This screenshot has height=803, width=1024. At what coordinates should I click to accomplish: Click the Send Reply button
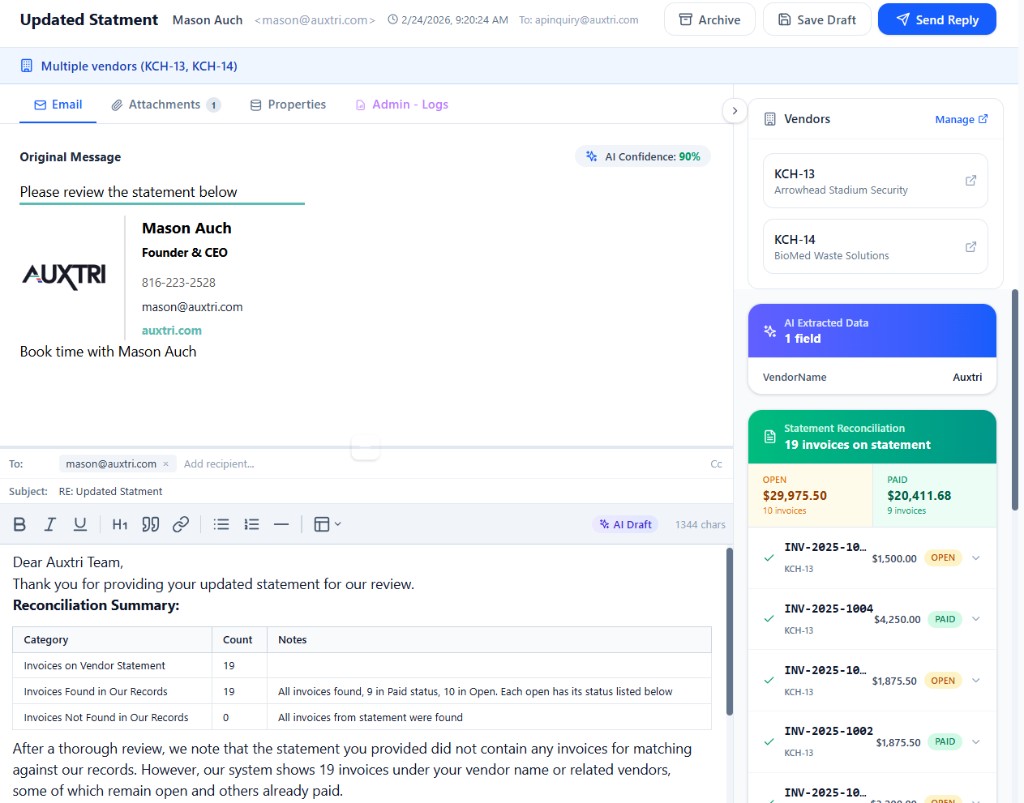936,19
